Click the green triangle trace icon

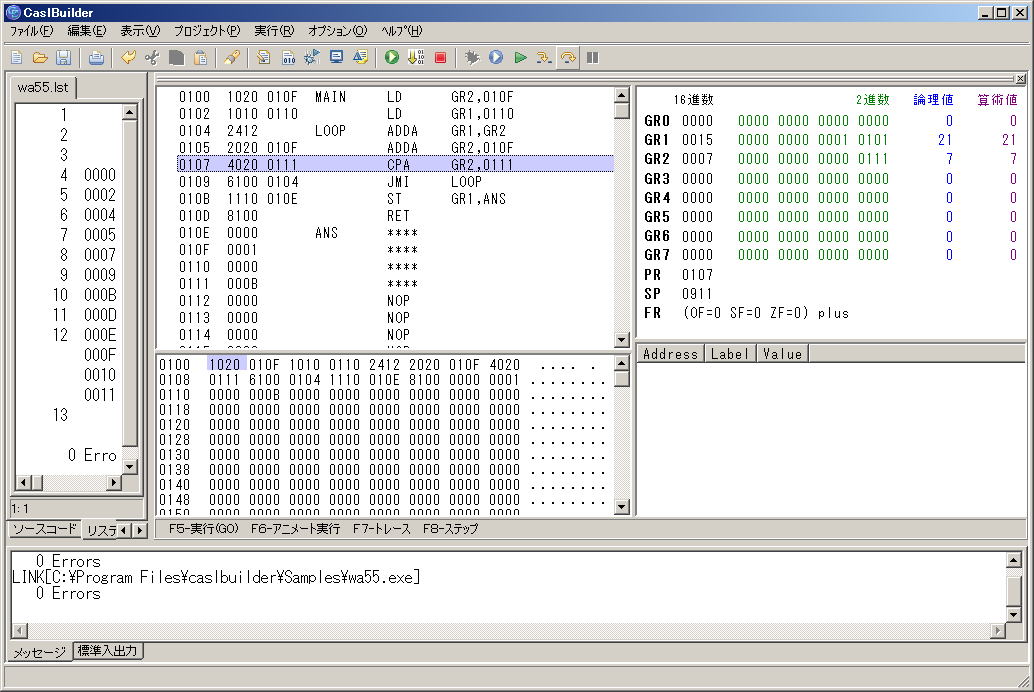[520, 58]
